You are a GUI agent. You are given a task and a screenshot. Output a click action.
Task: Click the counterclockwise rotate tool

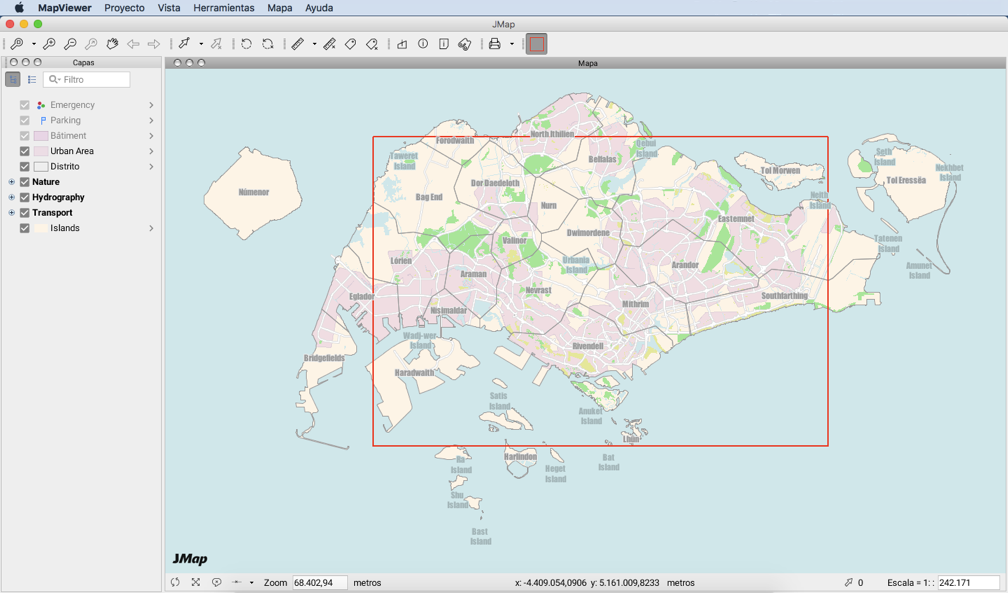[246, 43]
